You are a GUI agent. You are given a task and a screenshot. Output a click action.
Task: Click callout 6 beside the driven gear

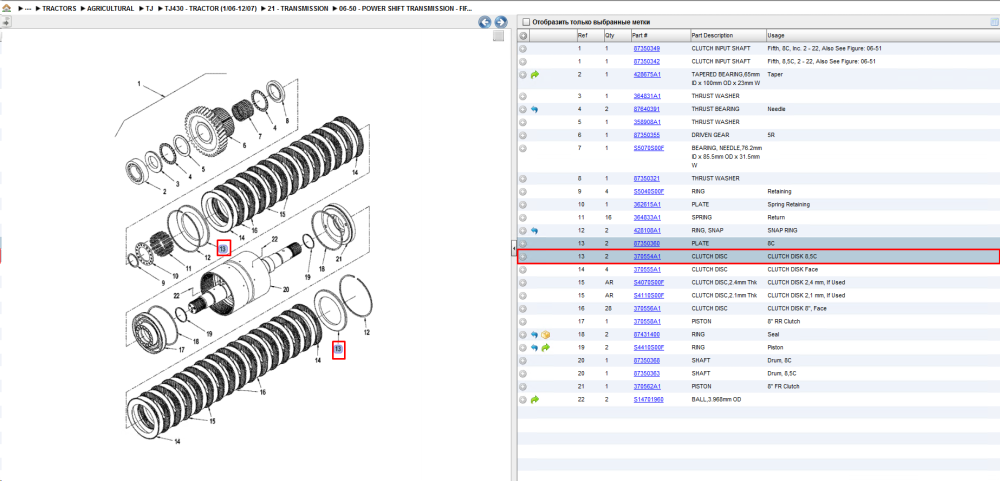click(x=244, y=145)
